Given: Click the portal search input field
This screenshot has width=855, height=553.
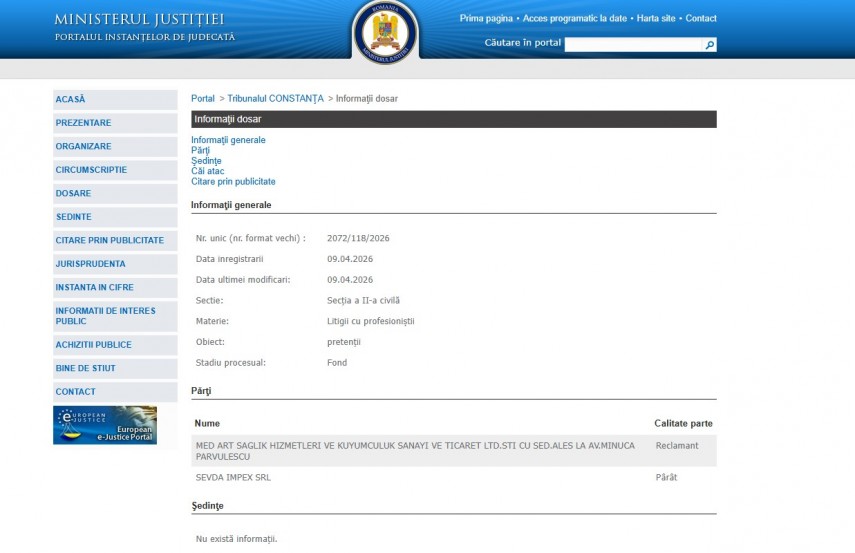Looking at the screenshot, I should (x=633, y=45).
